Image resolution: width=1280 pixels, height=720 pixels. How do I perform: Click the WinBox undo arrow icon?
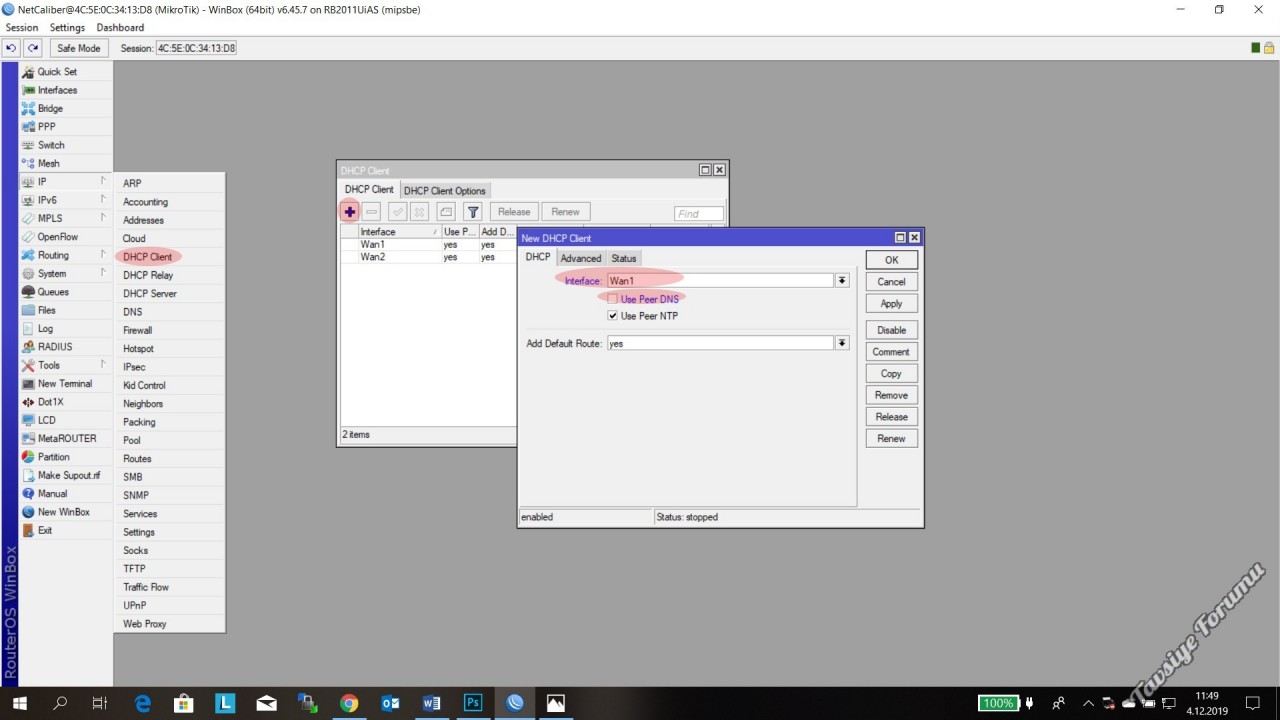click(x=11, y=48)
